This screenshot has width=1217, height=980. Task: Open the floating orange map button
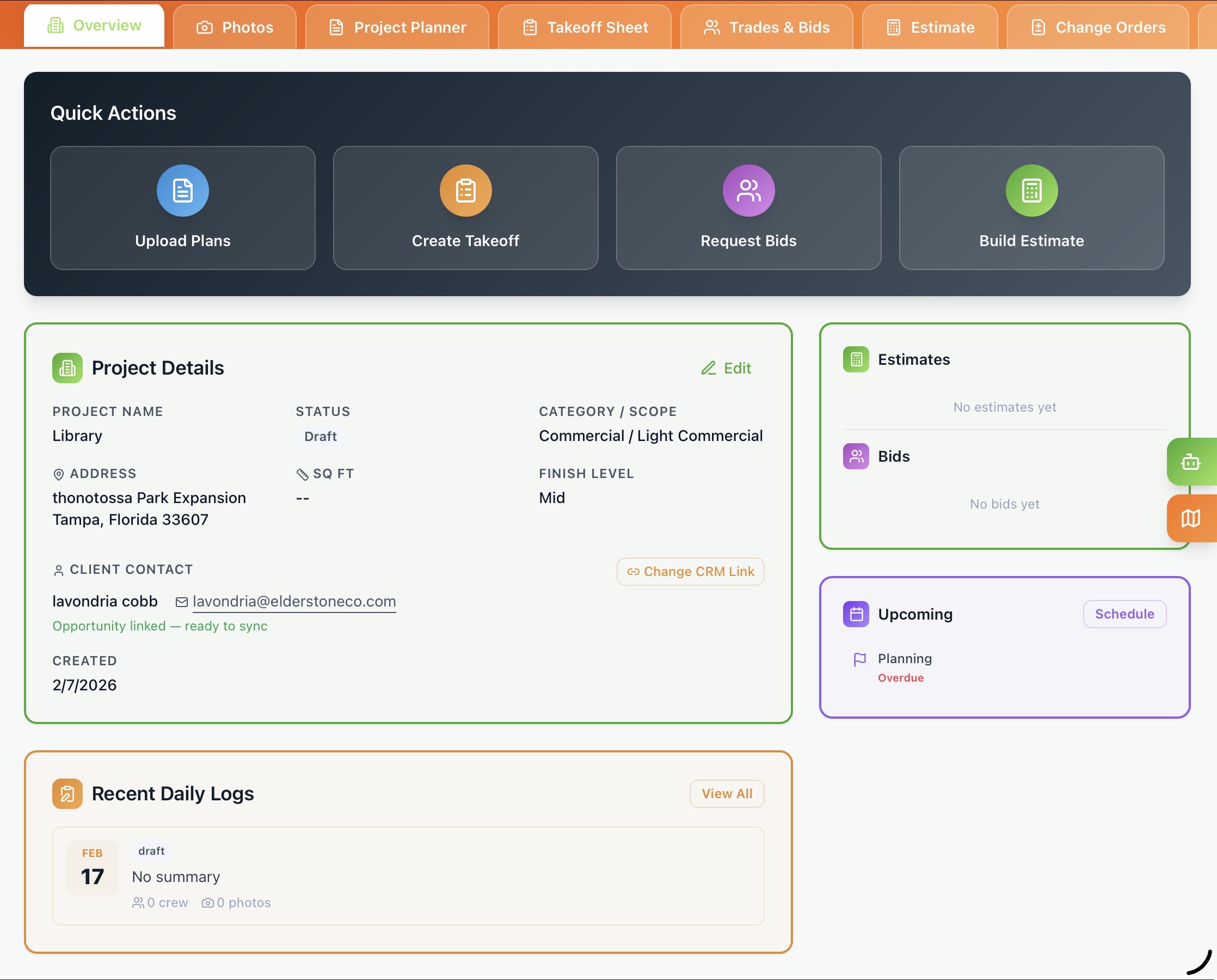point(1190,518)
